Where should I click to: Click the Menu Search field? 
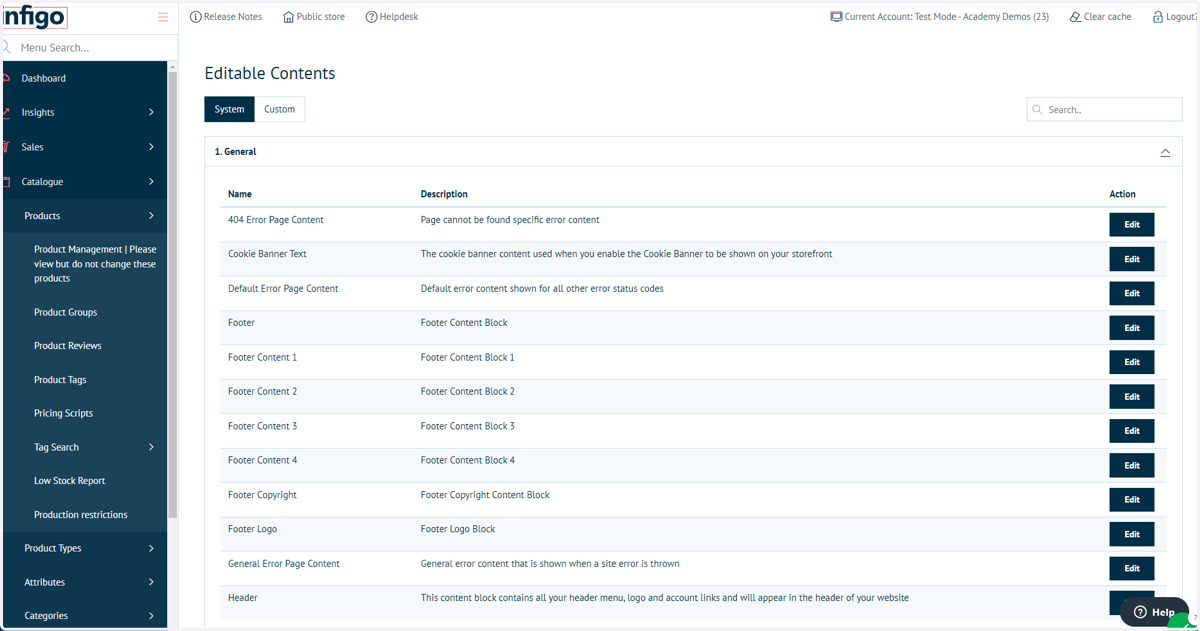tap(88, 47)
